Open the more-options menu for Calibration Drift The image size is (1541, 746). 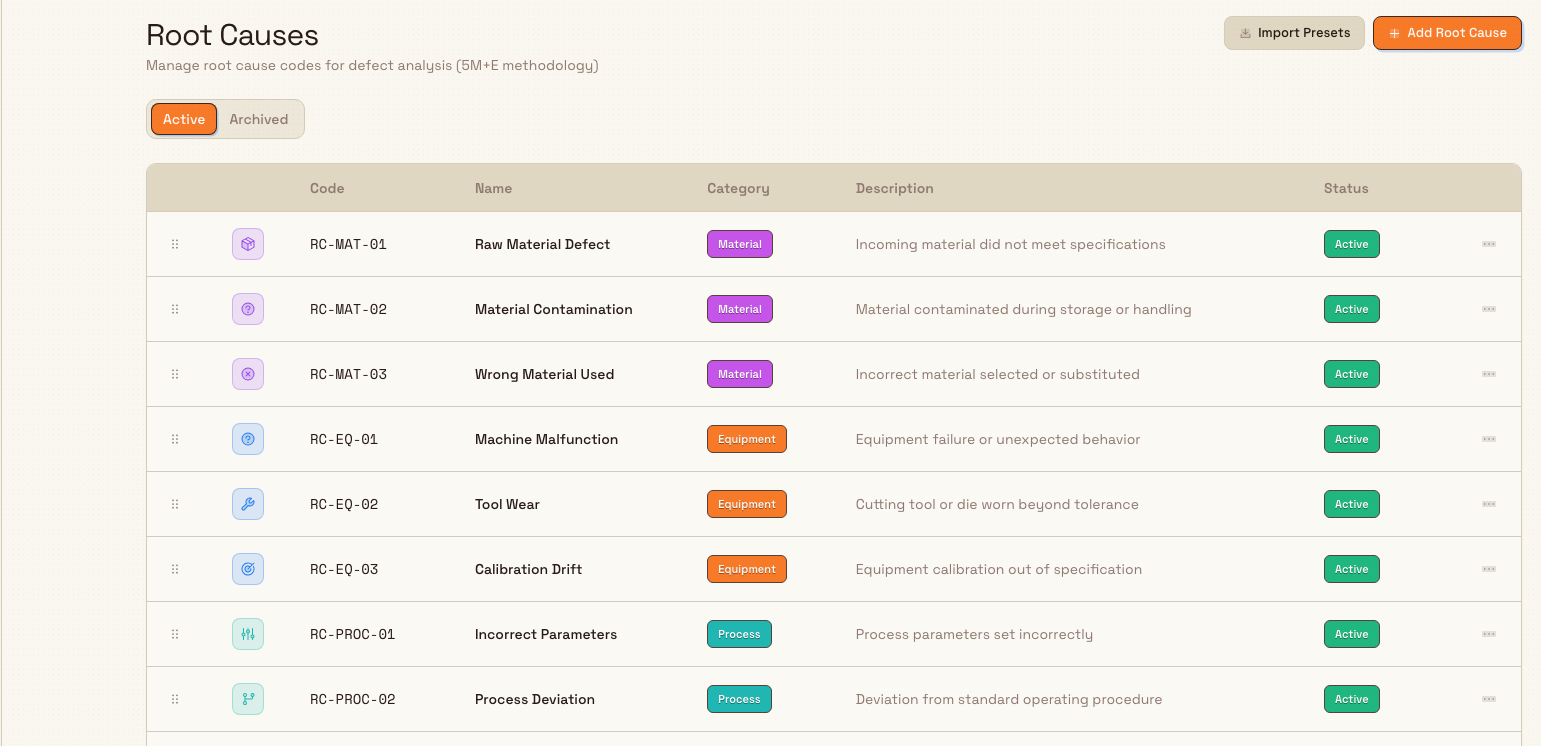1489,569
